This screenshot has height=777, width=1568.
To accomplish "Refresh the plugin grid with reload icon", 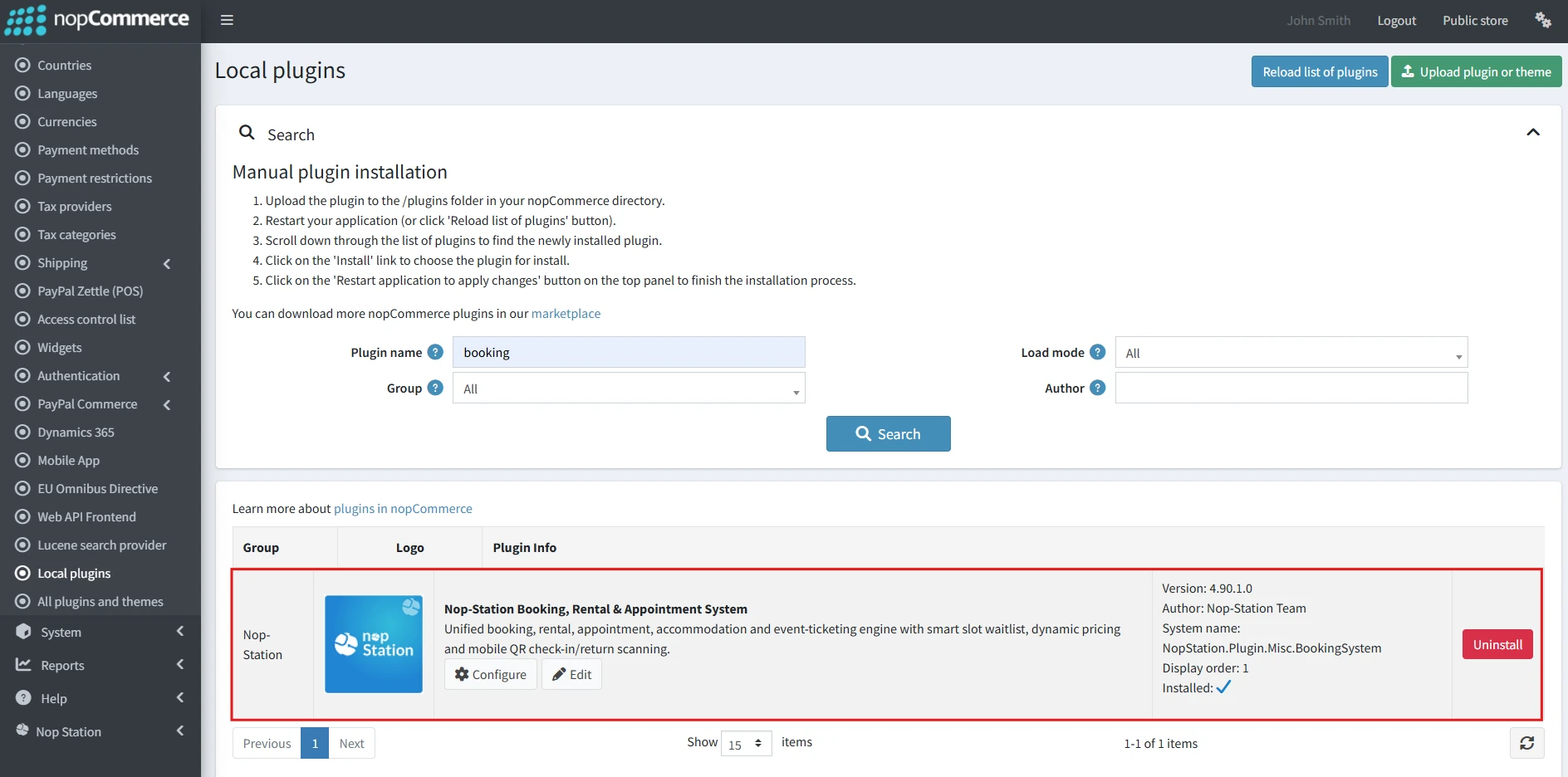I will (x=1526, y=743).
